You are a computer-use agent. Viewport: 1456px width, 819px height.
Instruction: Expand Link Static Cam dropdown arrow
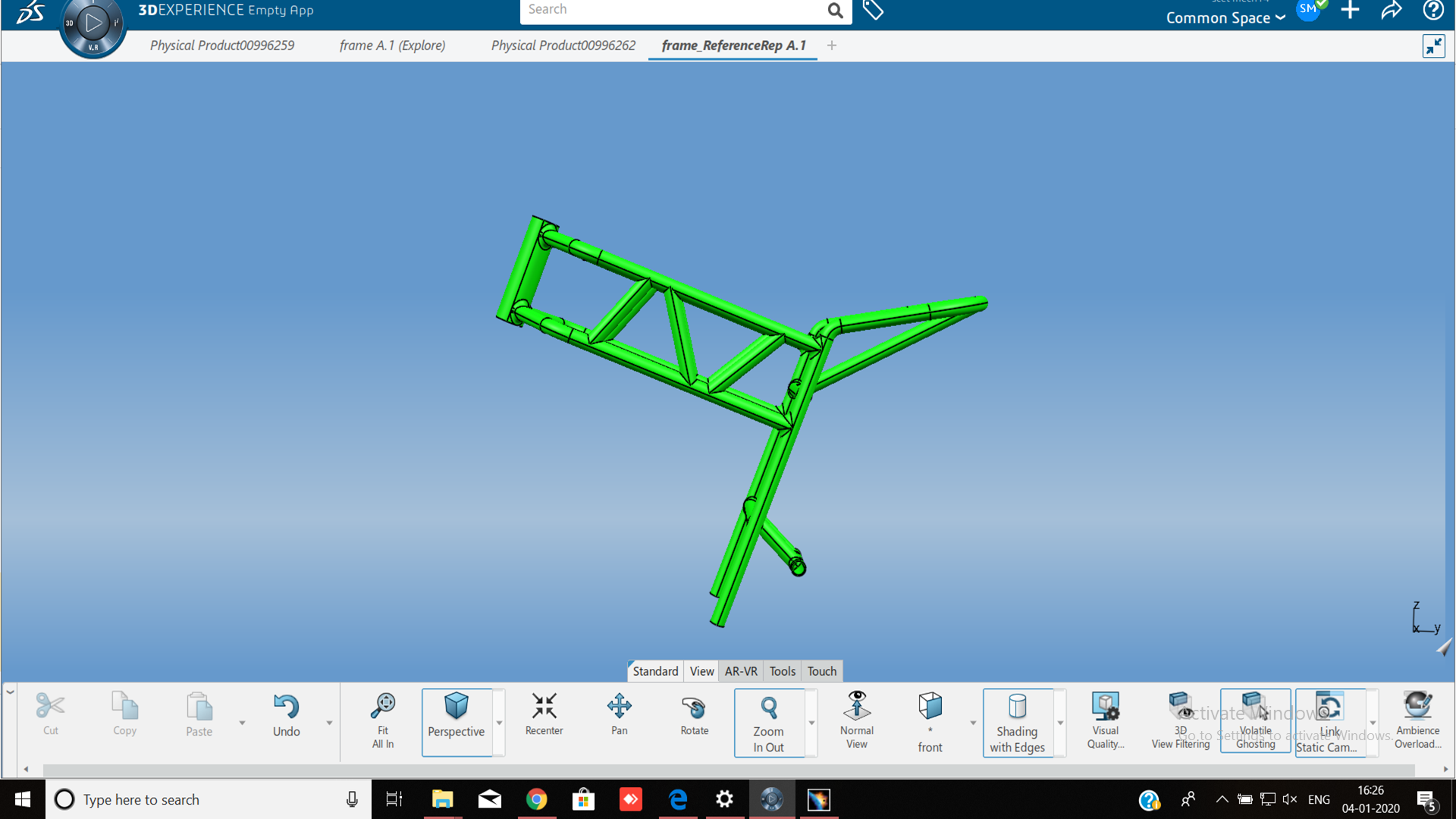[x=1373, y=723]
